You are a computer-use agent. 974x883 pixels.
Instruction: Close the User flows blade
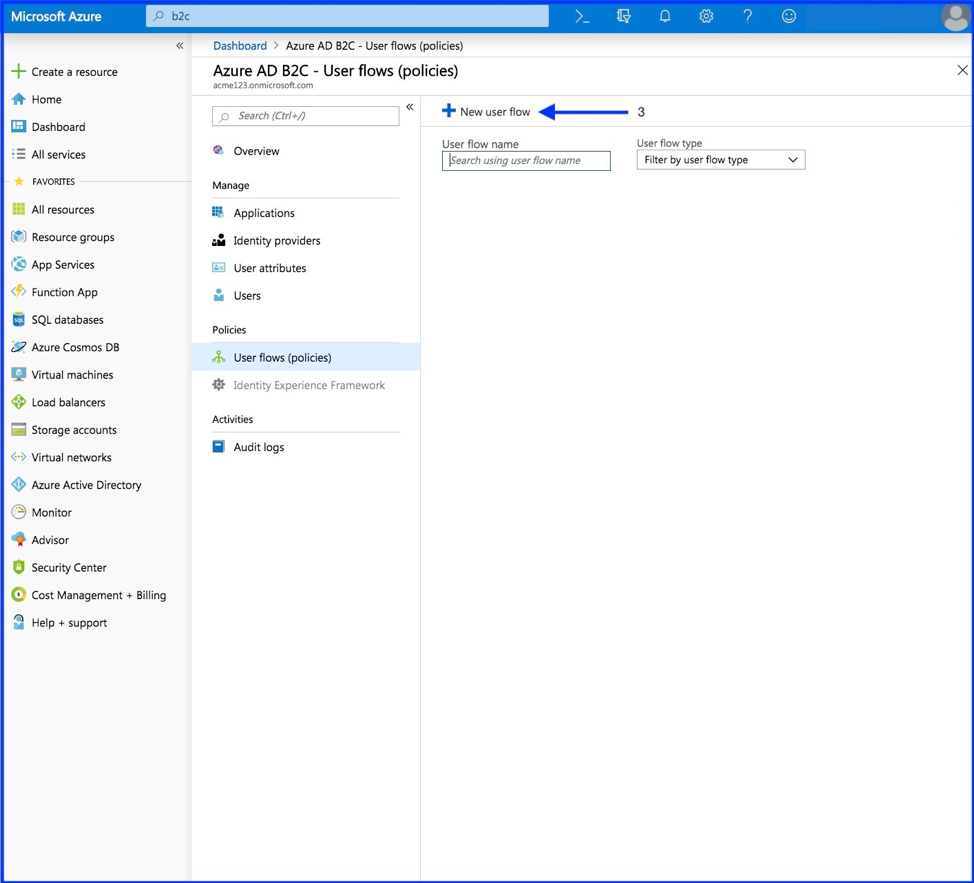pyautogui.click(x=962, y=70)
